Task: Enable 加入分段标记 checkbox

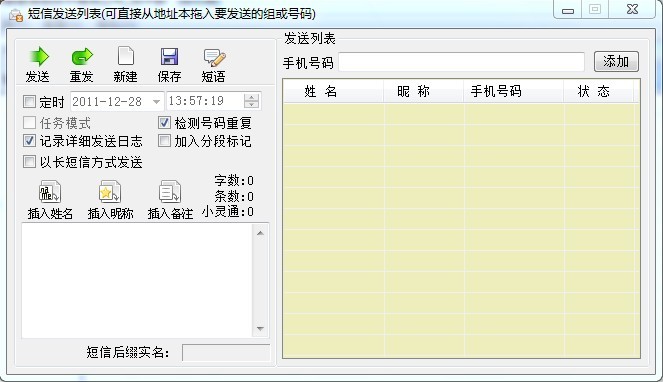Action: click(x=164, y=140)
